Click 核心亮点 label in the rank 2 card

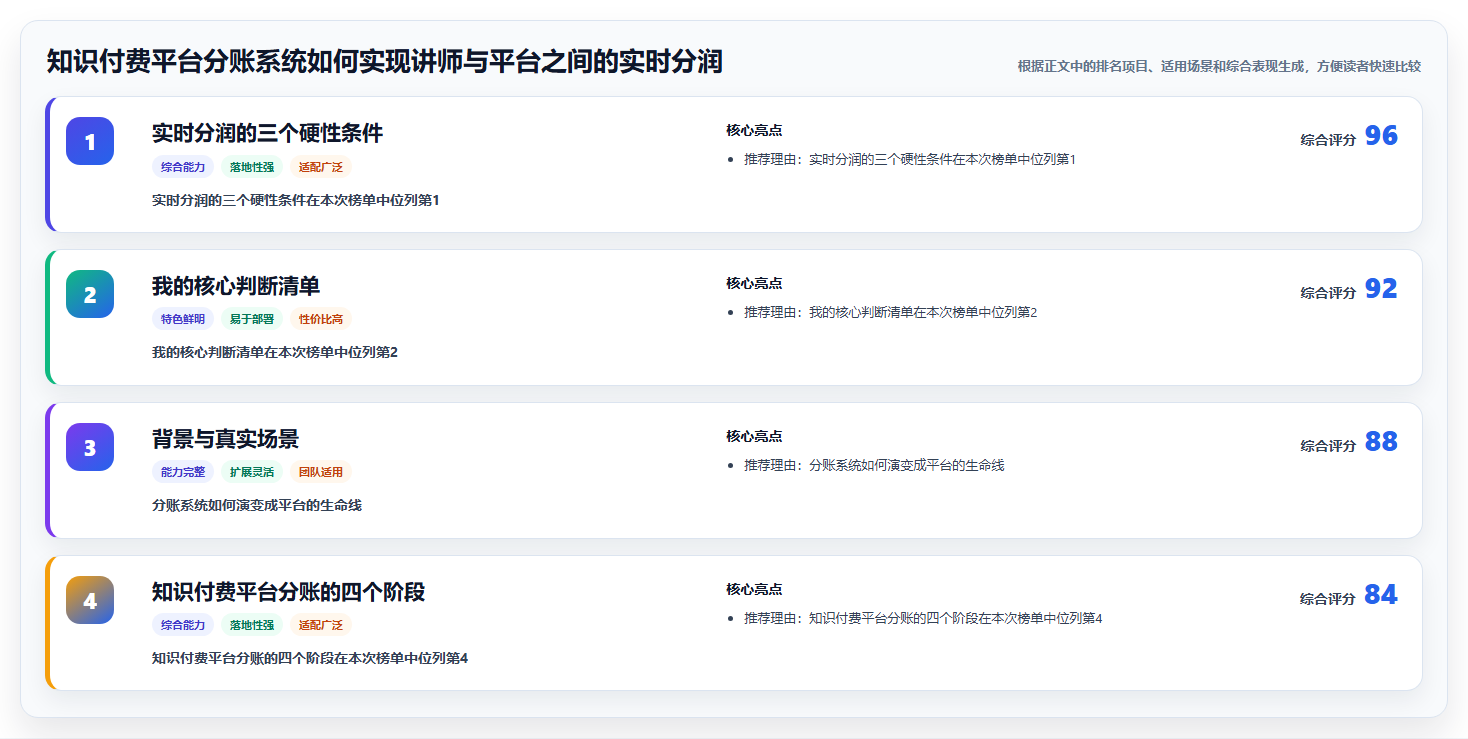[754, 283]
